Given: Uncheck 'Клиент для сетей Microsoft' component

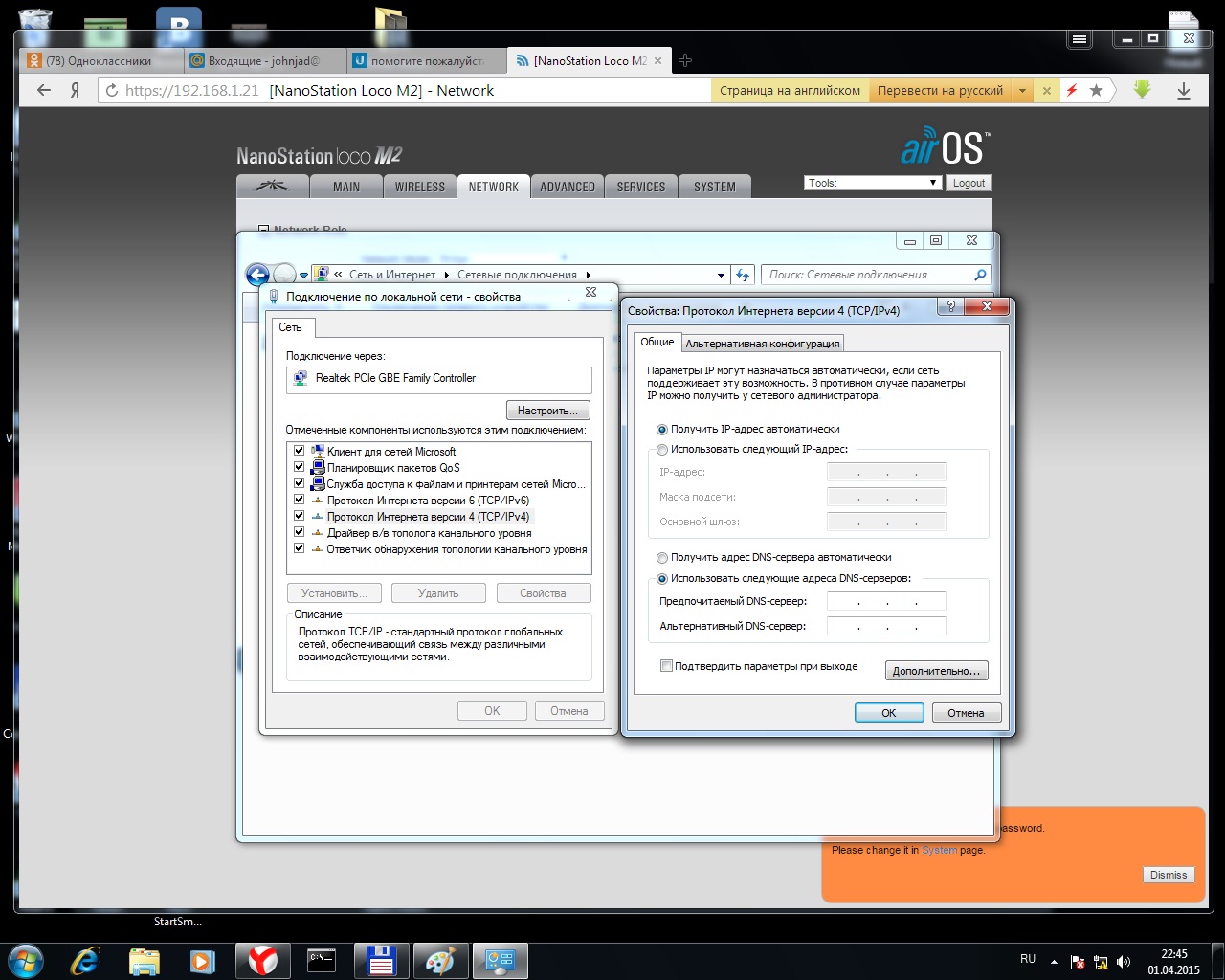Looking at the screenshot, I should coord(299,451).
